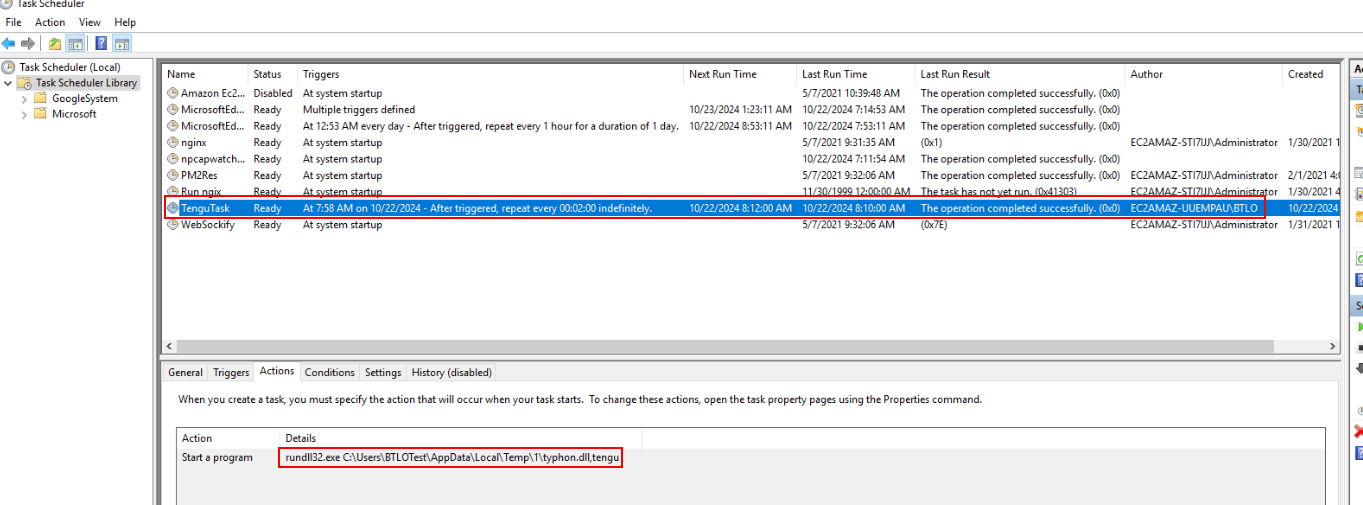Screen dimensions: 1363x505
Task: Sort by Next Run Time column header
Action: pyautogui.click(x=740, y=74)
